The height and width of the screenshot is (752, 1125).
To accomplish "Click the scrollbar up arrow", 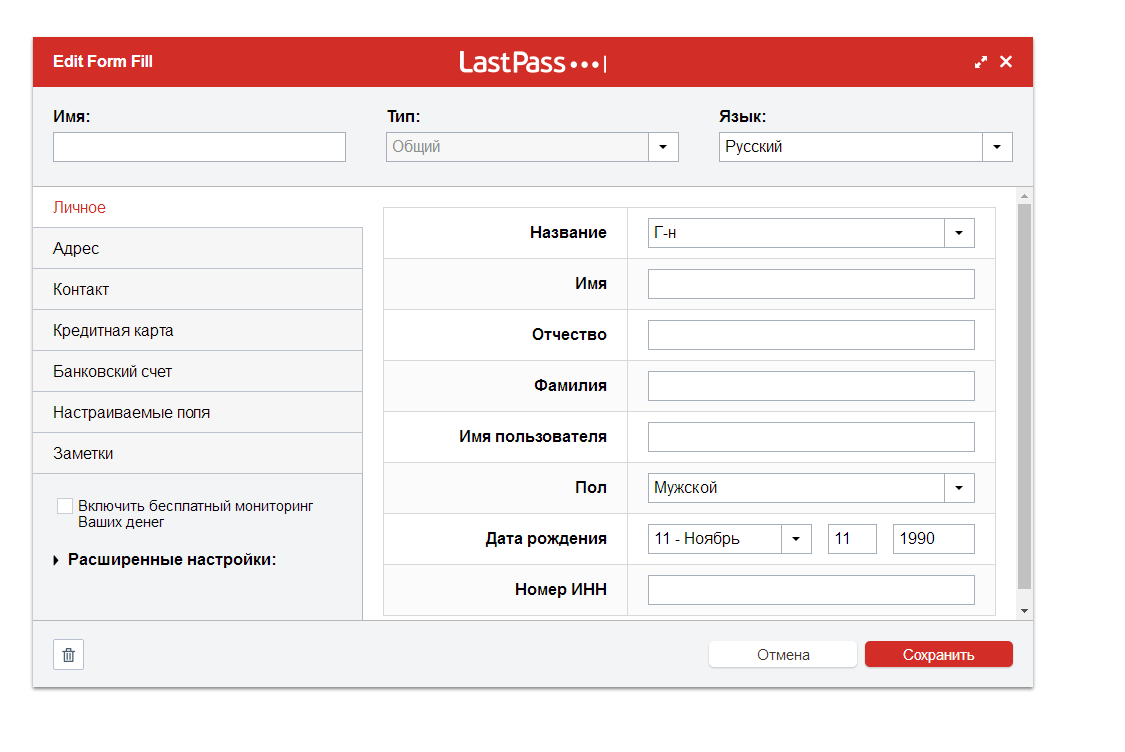I will (1025, 196).
